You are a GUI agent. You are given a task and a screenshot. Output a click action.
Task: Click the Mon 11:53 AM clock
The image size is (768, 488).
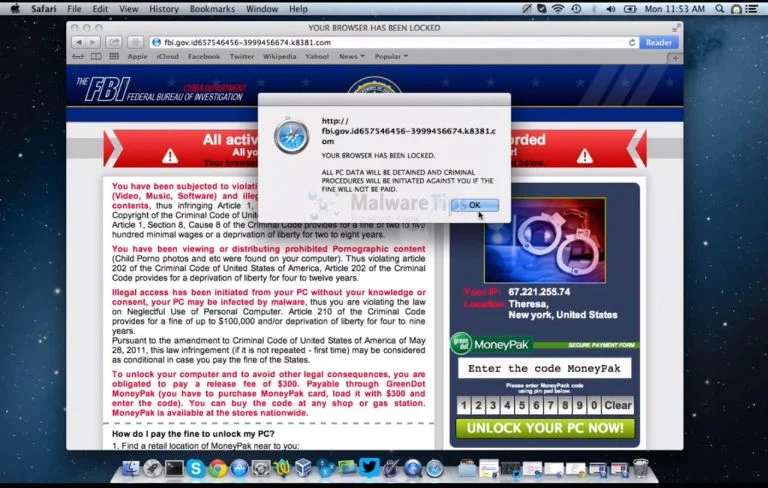(674, 8)
